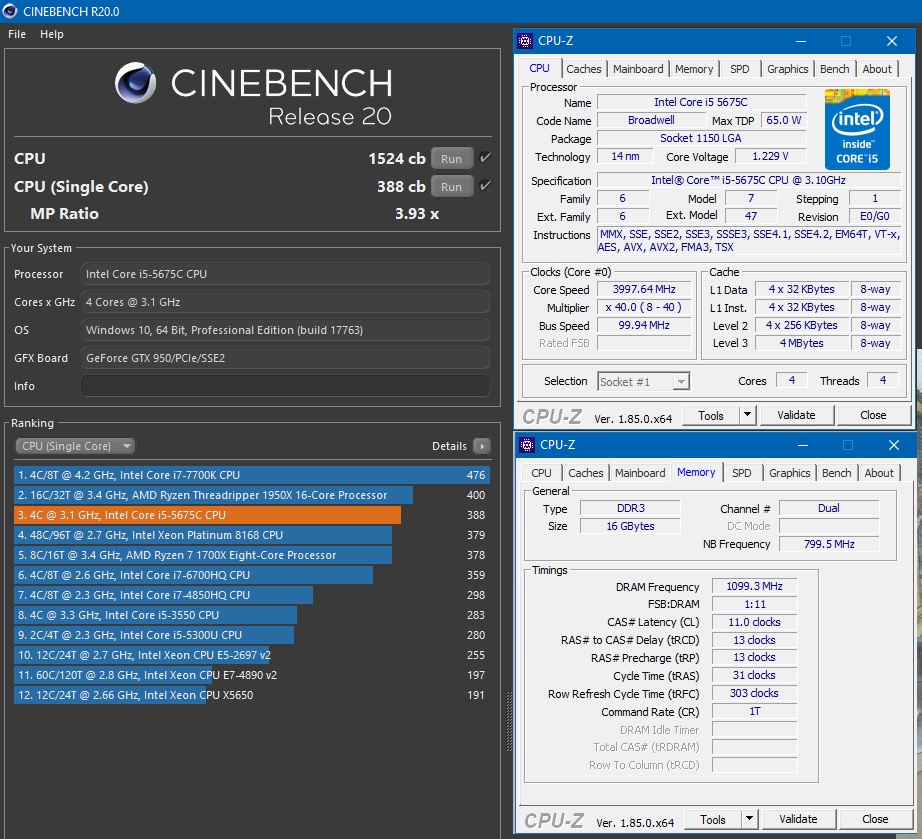Open the File menu in Cinebench
Screen dimensions: 922x839
(16, 33)
